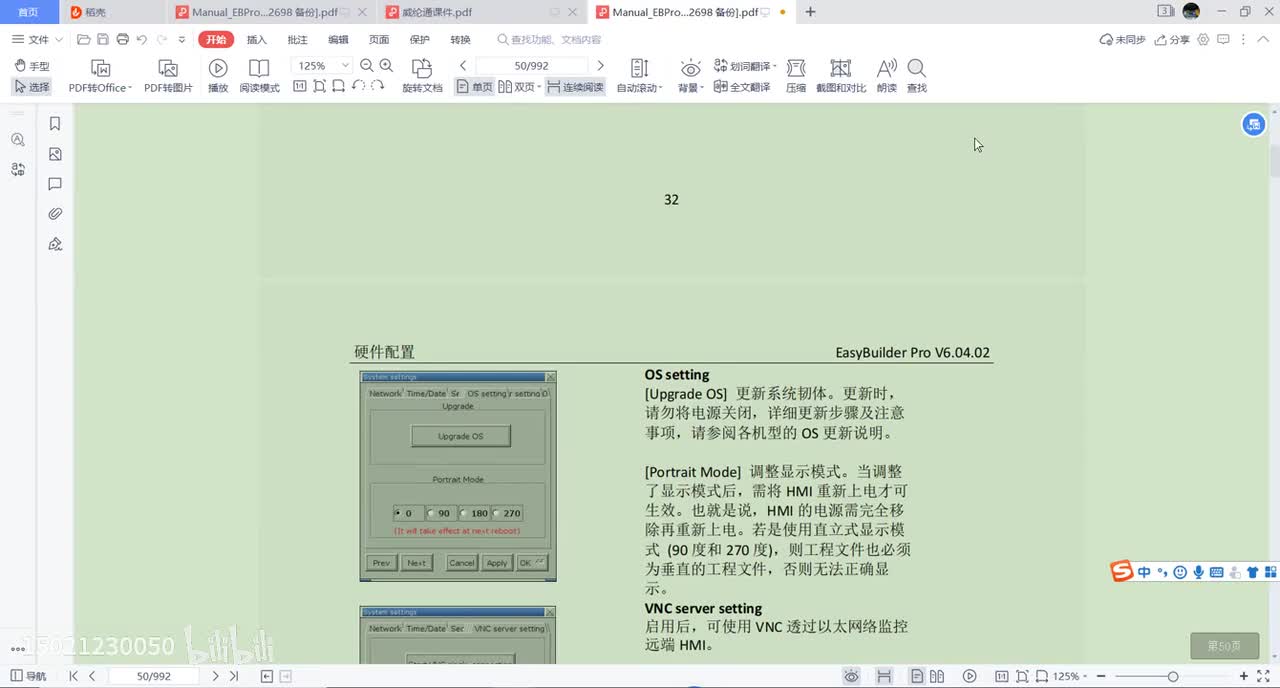
Task: Switch to 威纶通课件.pdf tab
Action: (x=437, y=12)
